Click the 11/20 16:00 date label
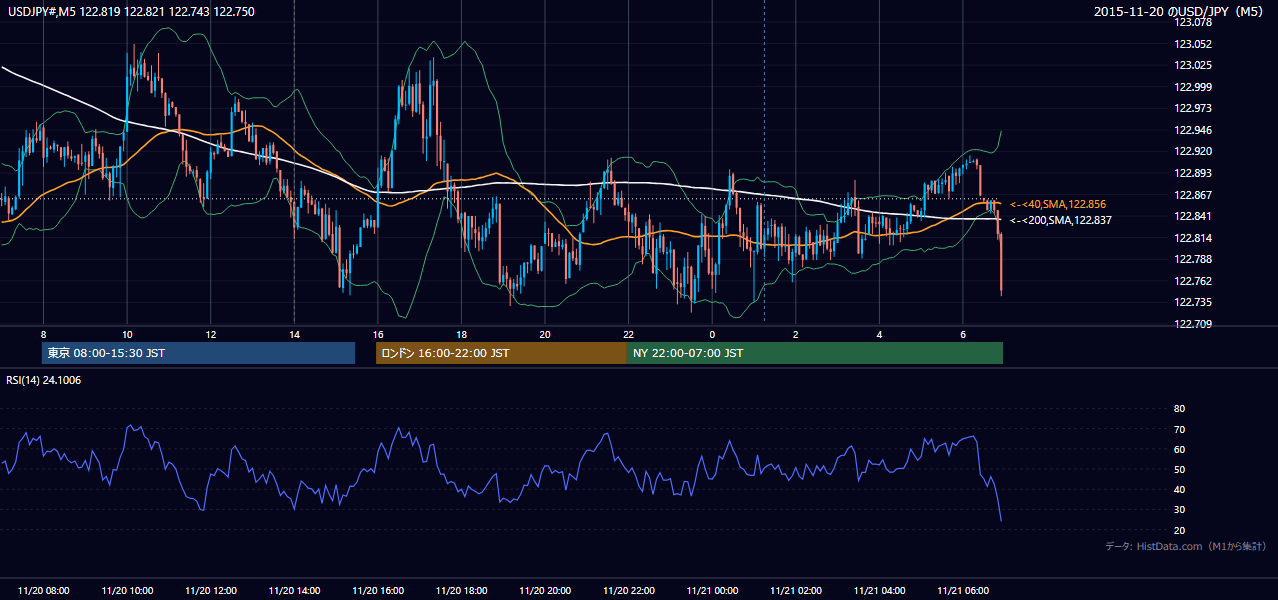 point(378,591)
